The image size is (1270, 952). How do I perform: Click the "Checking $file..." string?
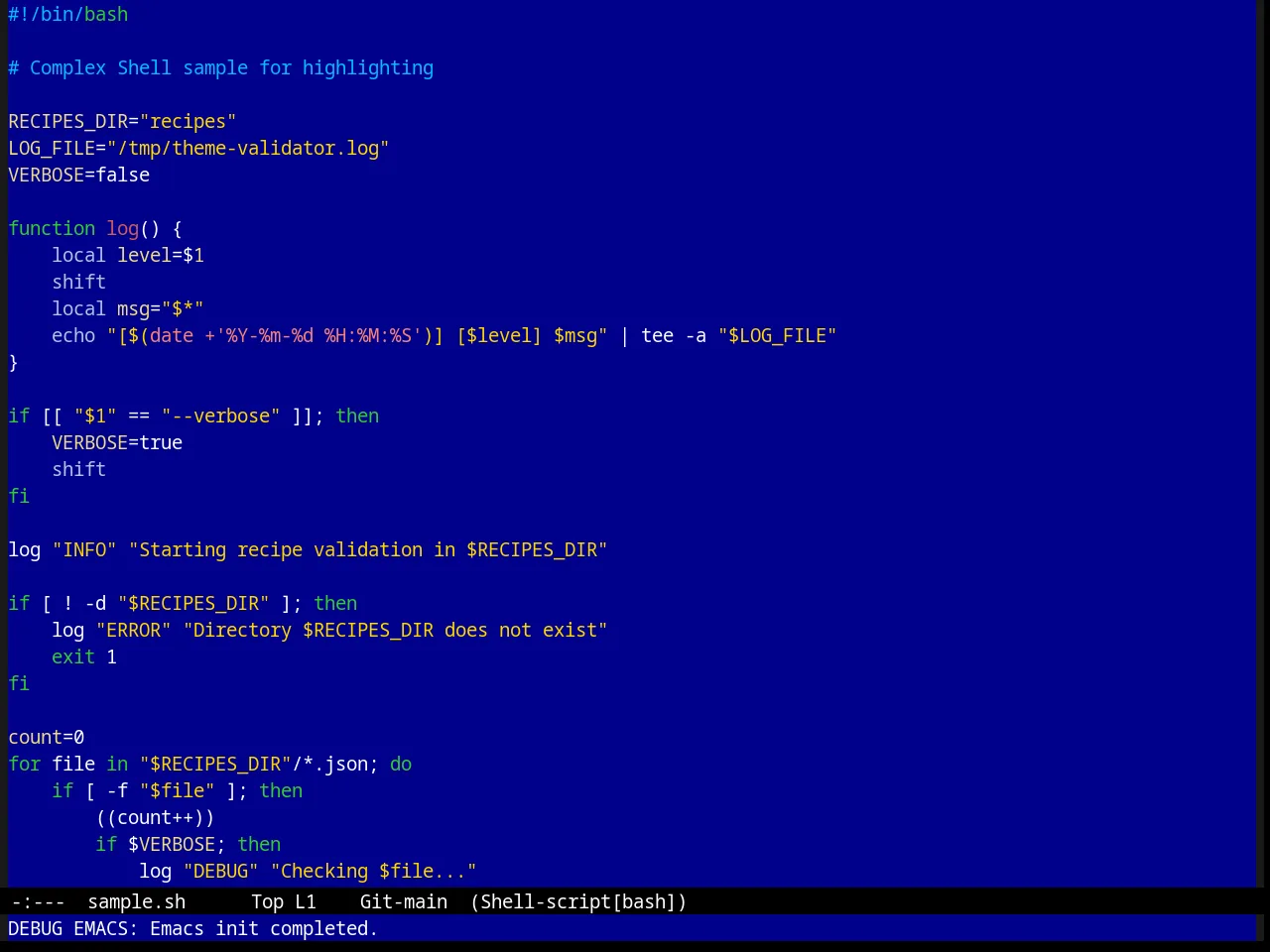click(374, 871)
